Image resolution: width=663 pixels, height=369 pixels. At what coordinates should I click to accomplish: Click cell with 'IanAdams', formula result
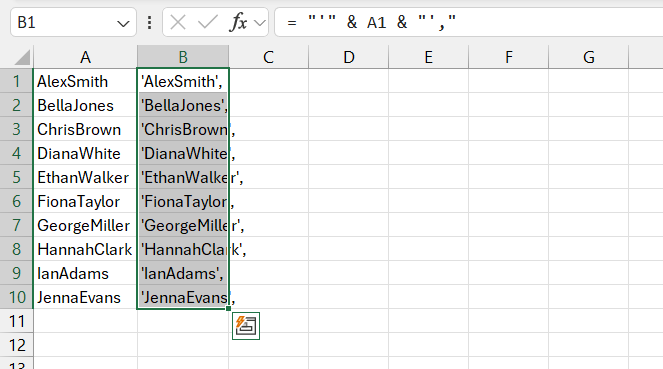pos(183,273)
